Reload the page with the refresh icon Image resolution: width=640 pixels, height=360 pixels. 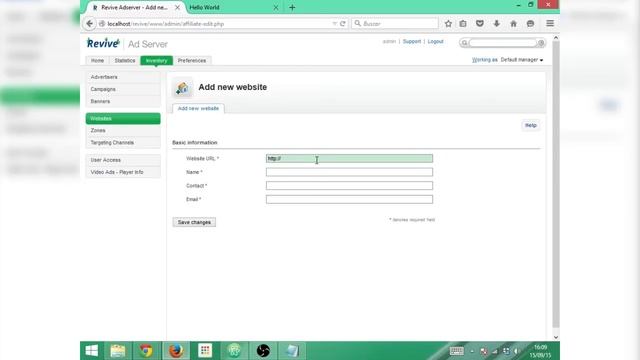pyautogui.click(x=343, y=24)
